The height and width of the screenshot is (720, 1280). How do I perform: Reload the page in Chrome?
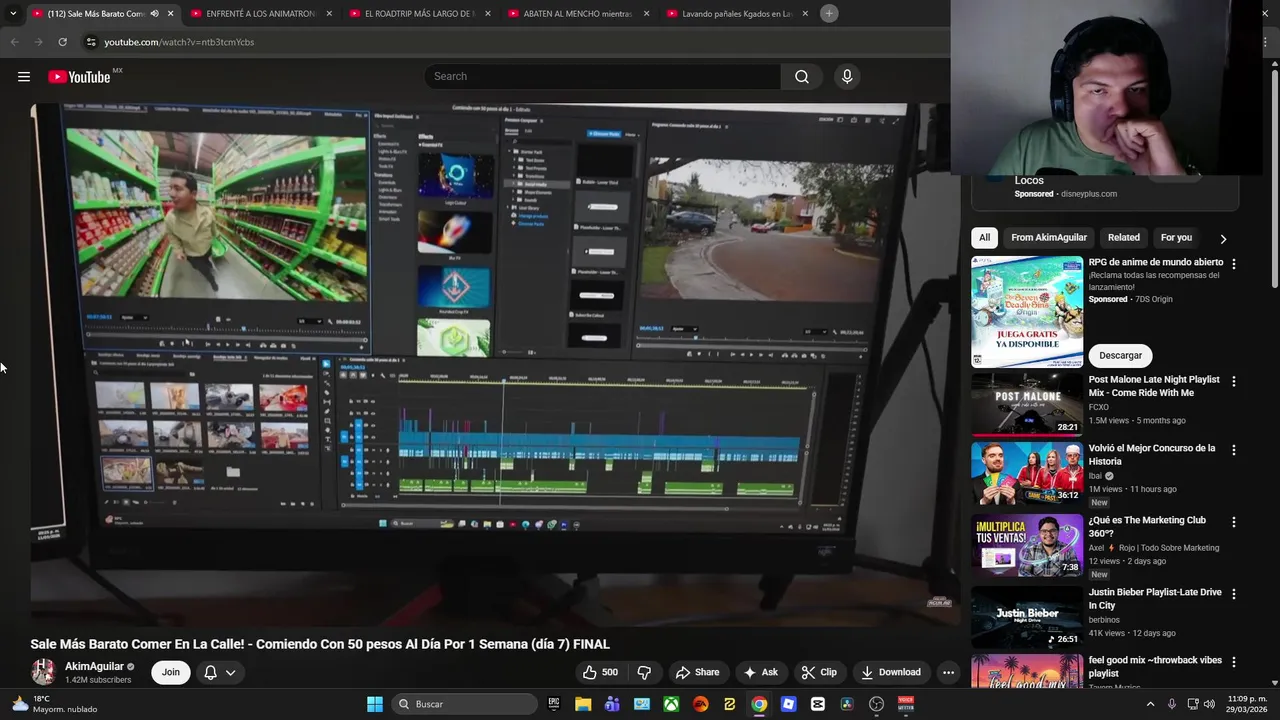pyautogui.click(x=62, y=42)
